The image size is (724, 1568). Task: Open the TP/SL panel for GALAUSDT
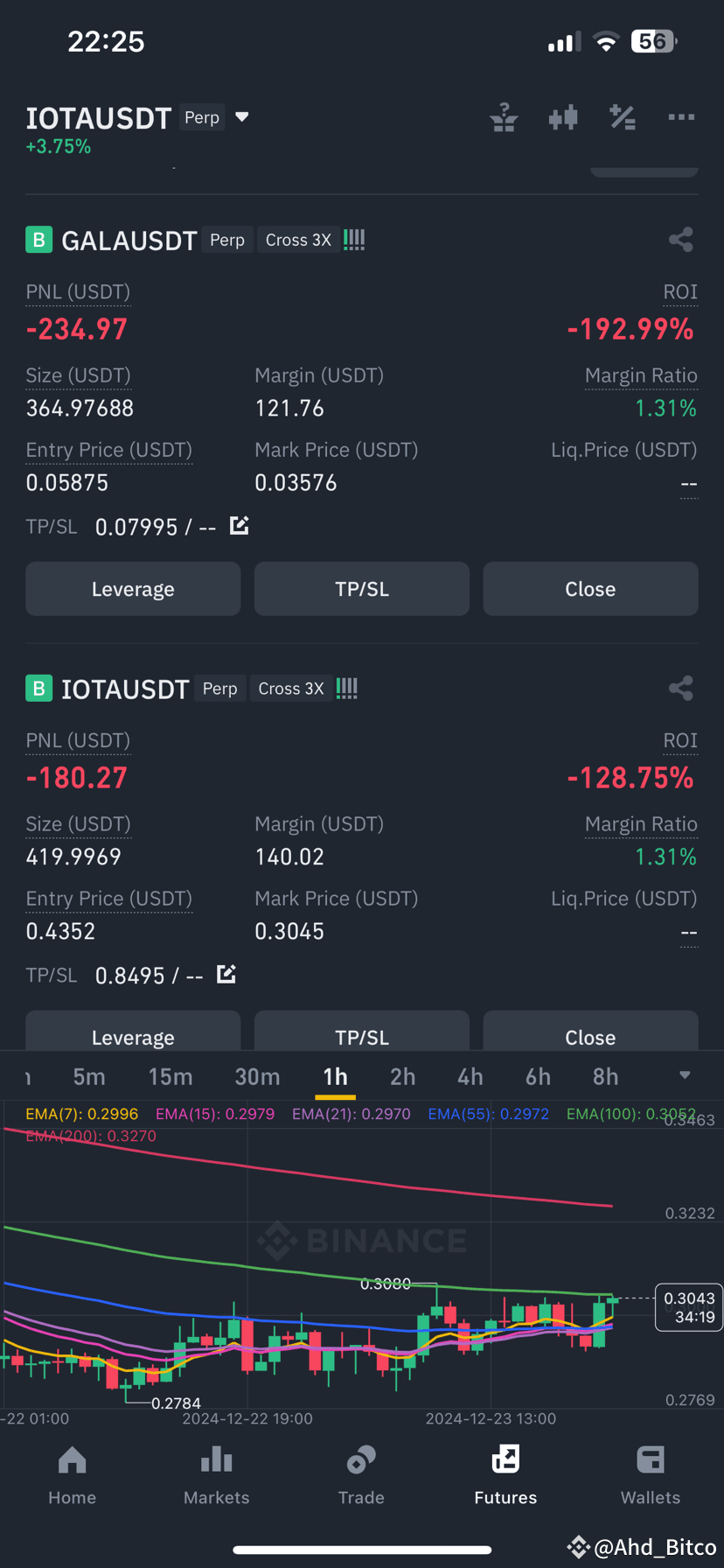361,588
